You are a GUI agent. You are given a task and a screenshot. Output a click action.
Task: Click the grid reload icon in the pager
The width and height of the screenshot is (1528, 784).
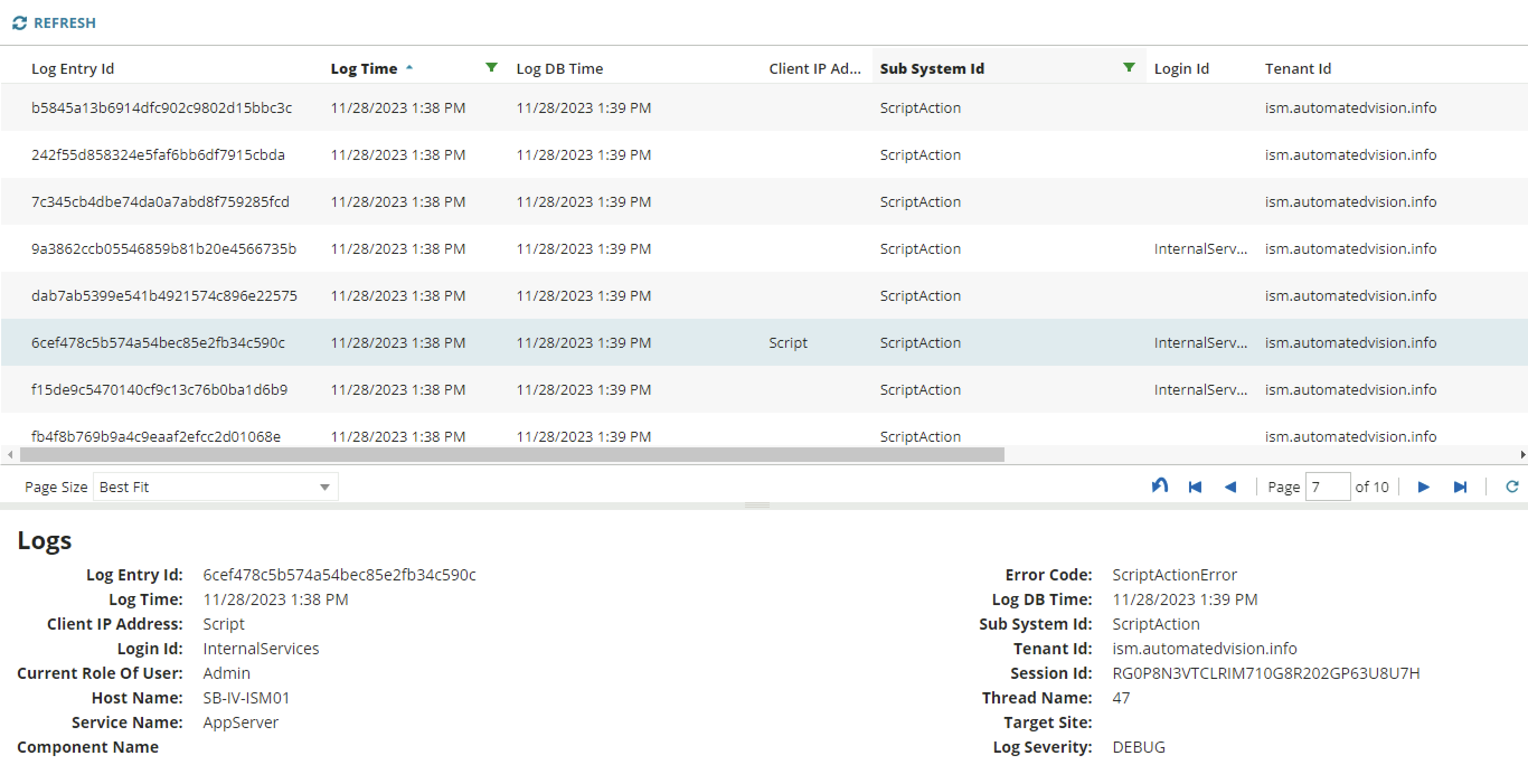tap(1512, 487)
